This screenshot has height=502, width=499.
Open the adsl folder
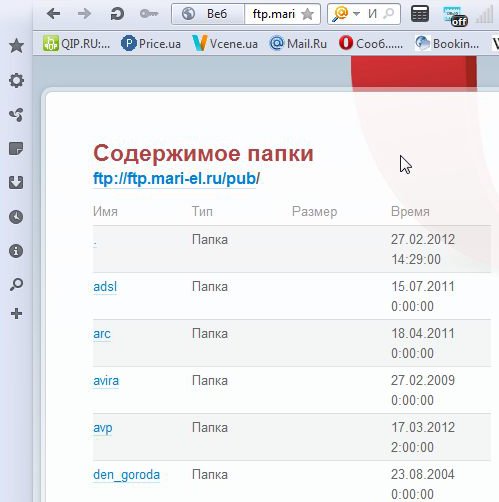tap(105, 287)
